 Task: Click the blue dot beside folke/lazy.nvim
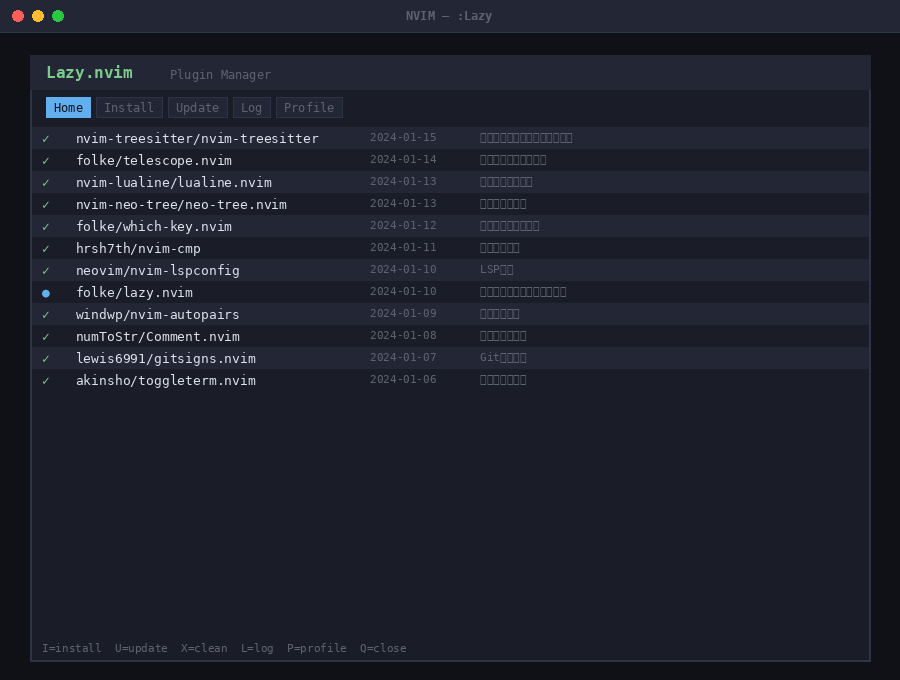tap(46, 293)
